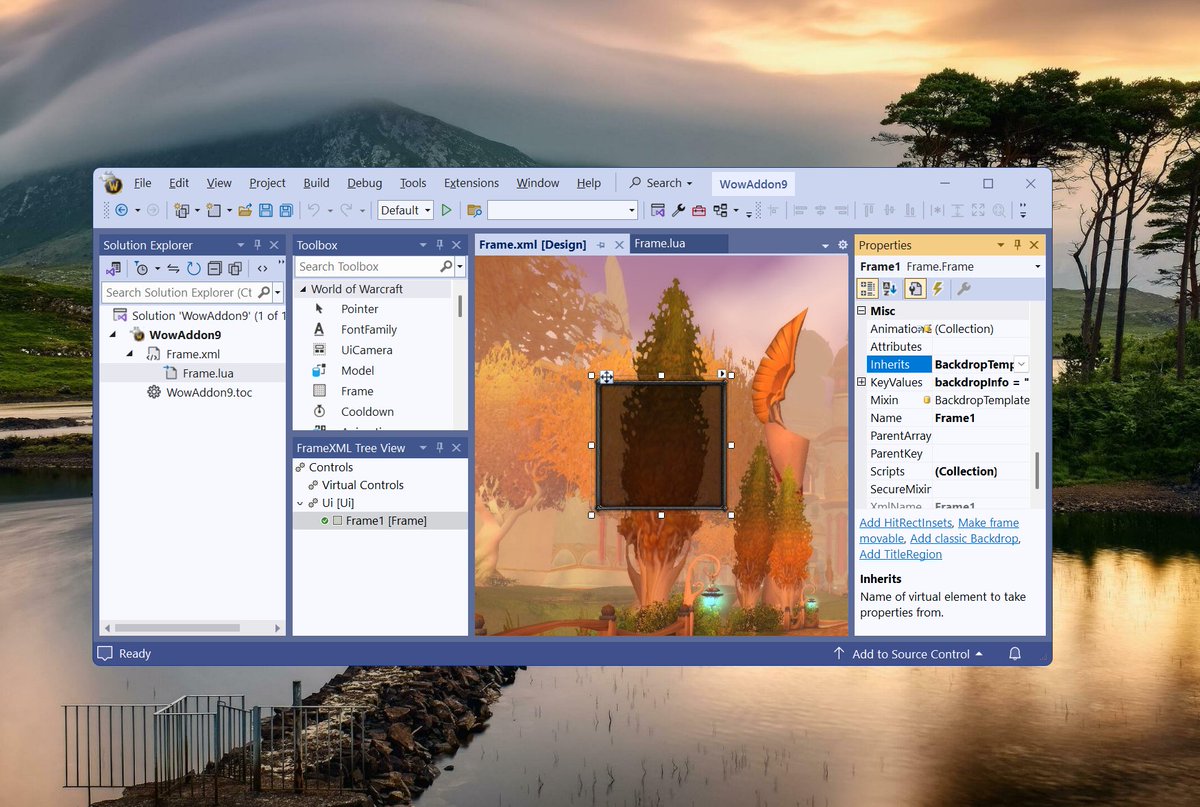Image resolution: width=1200 pixels, height=807 pixels.
Task: Click the Property Pages icon in Properties toolbar
Action: [915, 289]
